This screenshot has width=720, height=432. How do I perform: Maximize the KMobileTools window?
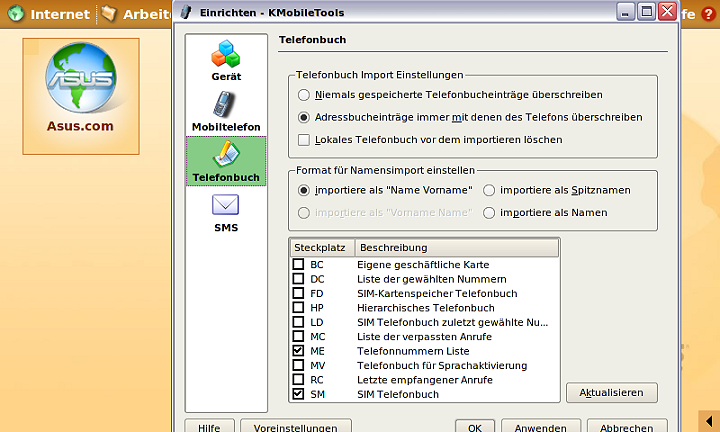tap(647, 11)
